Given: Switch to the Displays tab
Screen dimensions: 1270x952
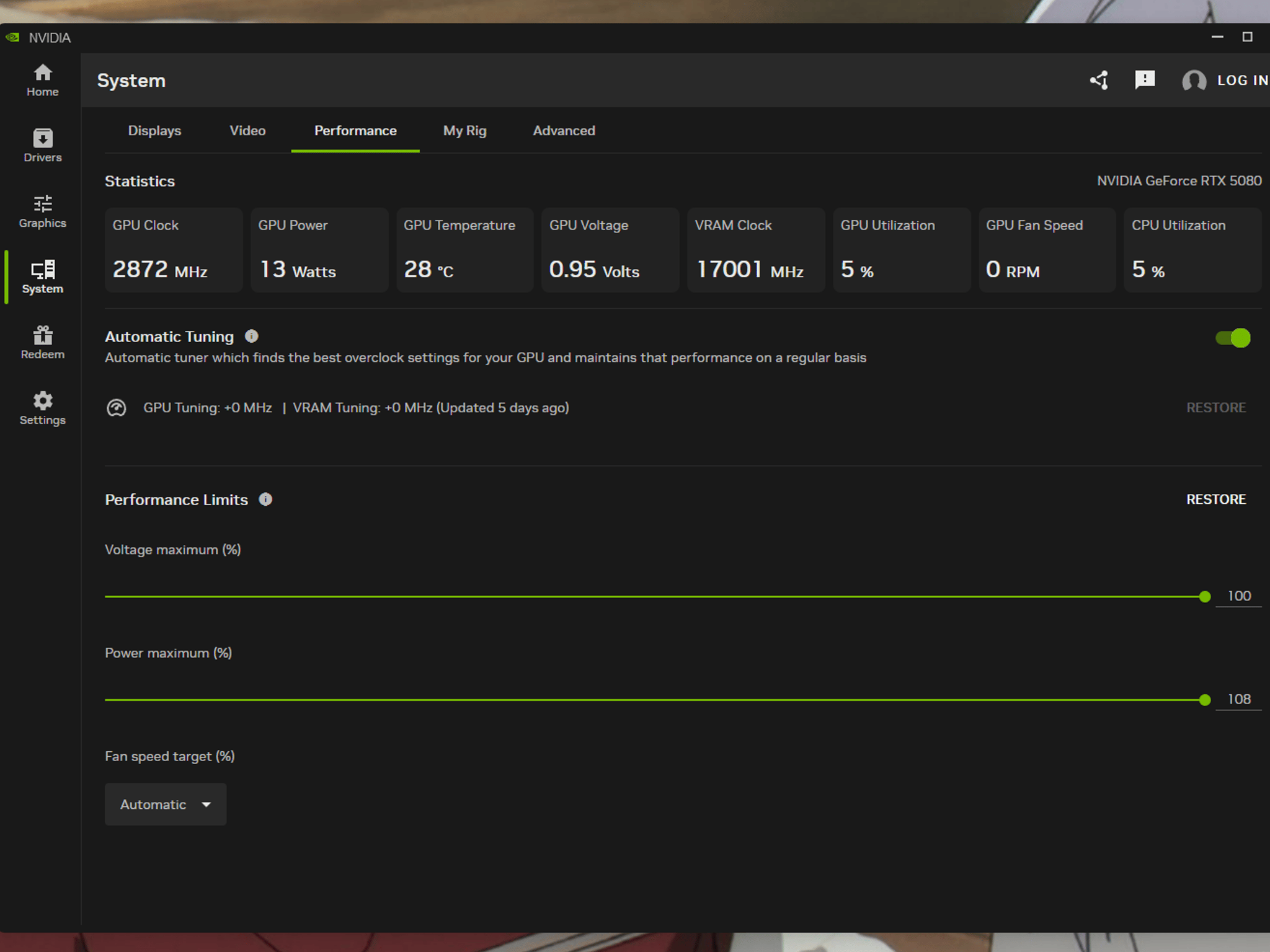Looking at the screenshot, I should point(154,131).
